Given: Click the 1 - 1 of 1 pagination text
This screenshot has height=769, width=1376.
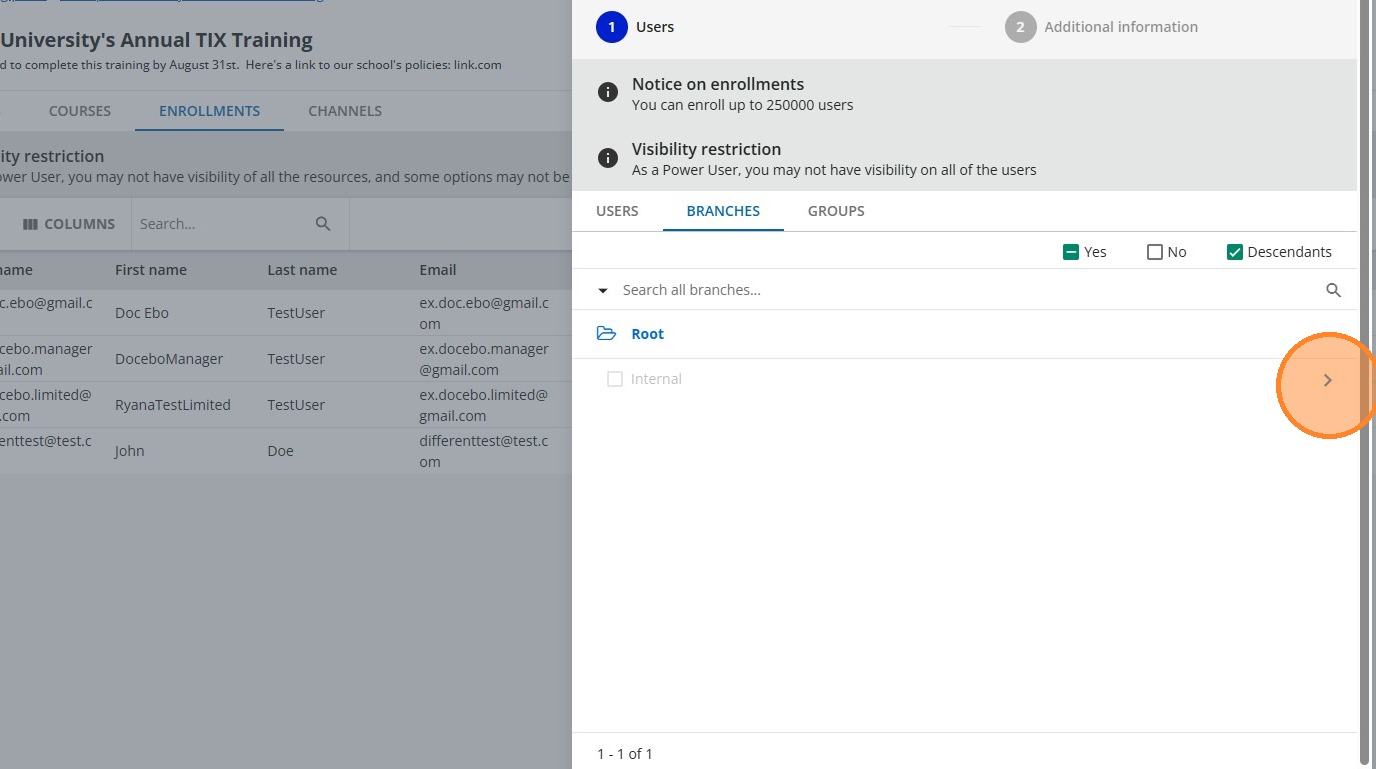Looking at the screenshot, I should coord(625,754).
